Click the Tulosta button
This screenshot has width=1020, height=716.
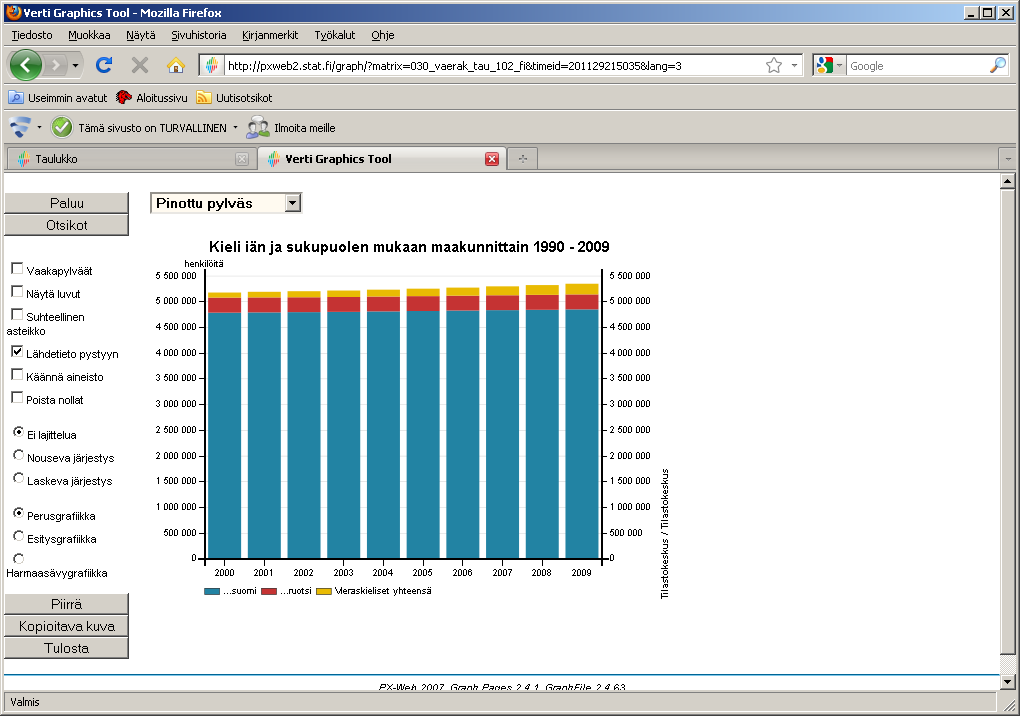point(66,648)
